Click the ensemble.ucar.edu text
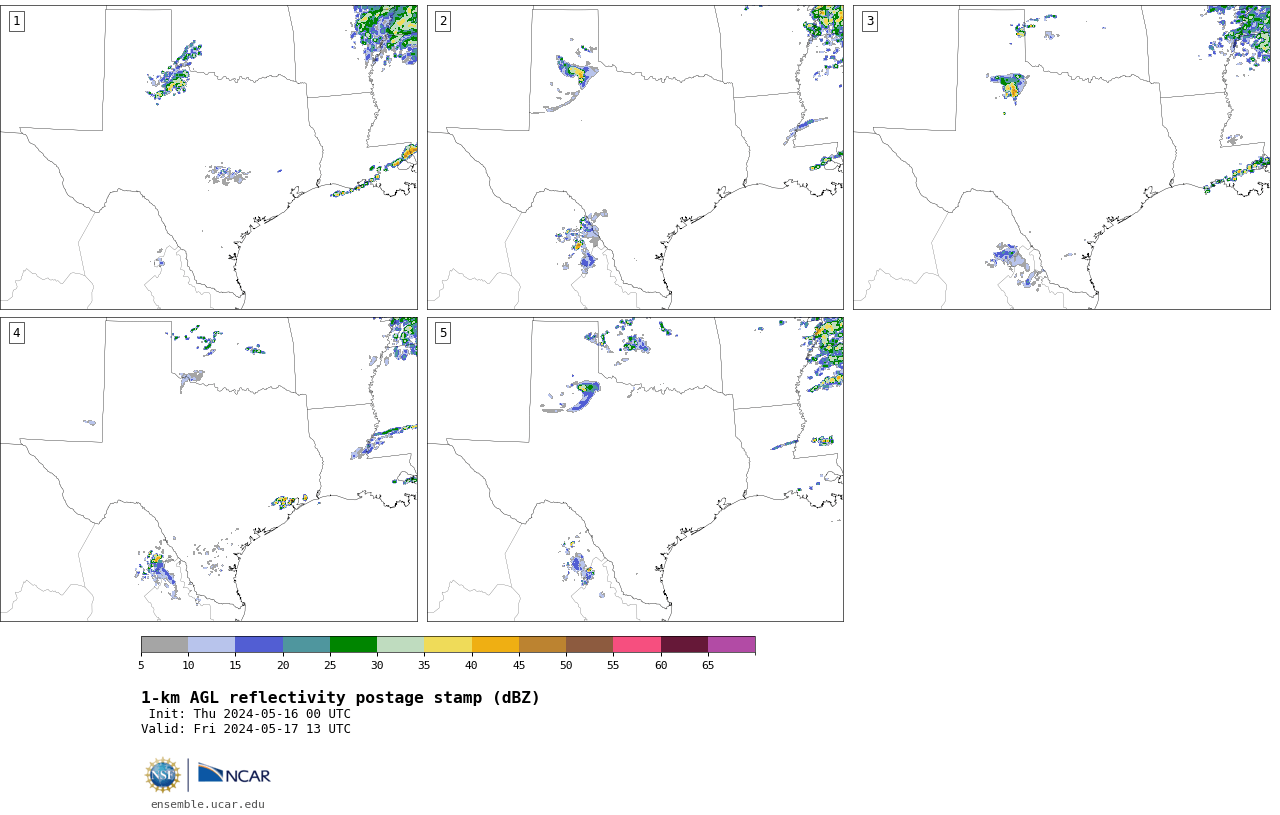The height and width of the screenshot is (815, 1280). point(208,804)
